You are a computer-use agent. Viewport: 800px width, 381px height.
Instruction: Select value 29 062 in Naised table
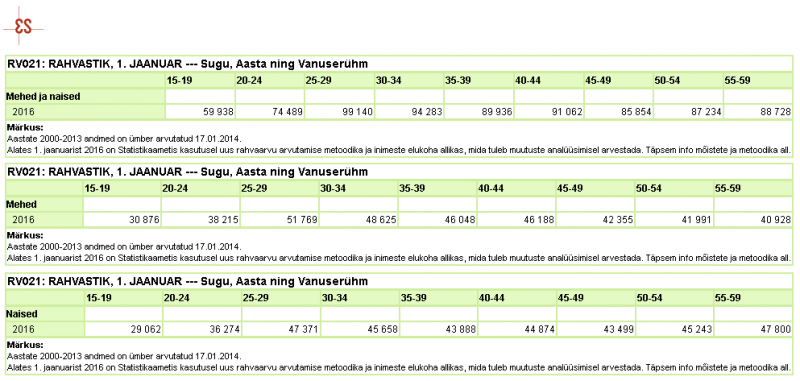point(145,329)
